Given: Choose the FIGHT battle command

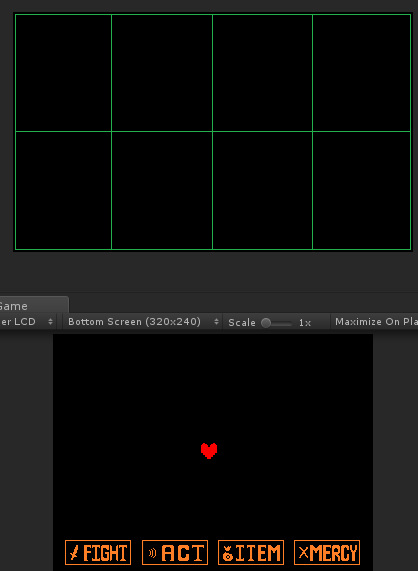Looking at the screenshot, I should (98, 552).
